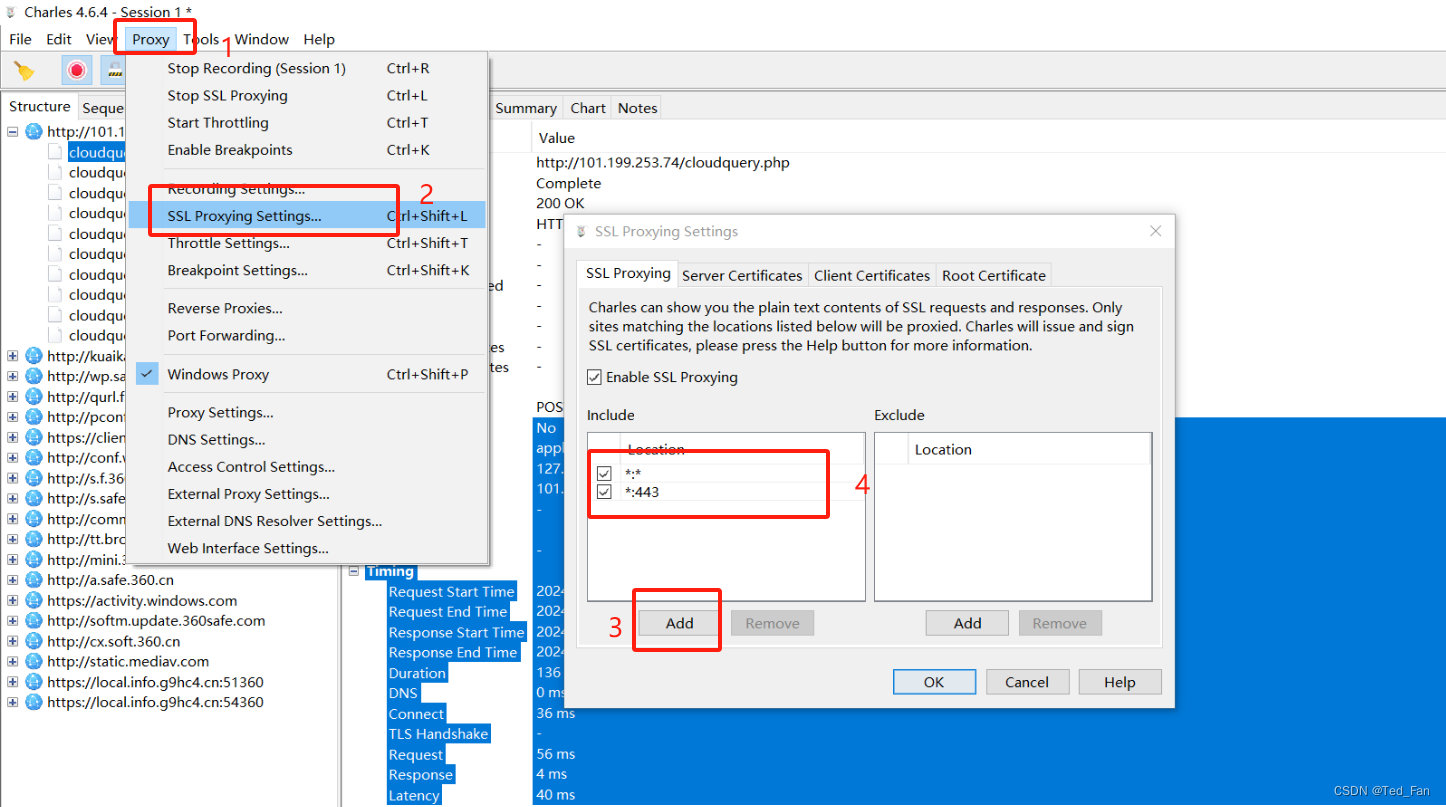Expand the softm.update.360safe.com node
The image size is (1446, 807).
tap(12, 621)
